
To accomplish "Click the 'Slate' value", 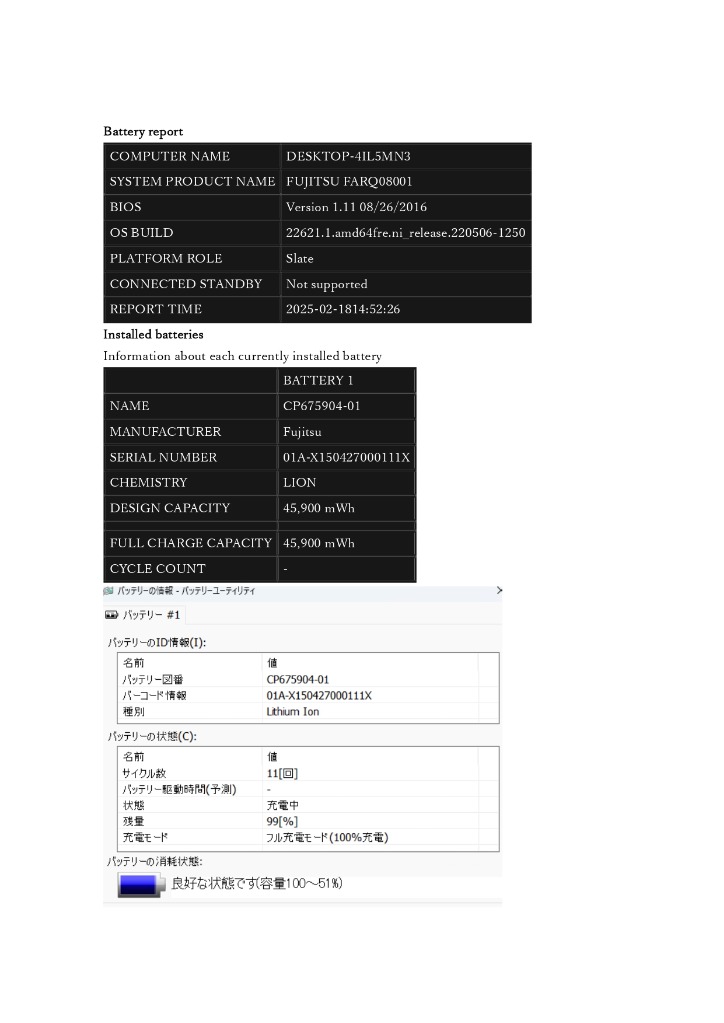I will click(299, 258).
